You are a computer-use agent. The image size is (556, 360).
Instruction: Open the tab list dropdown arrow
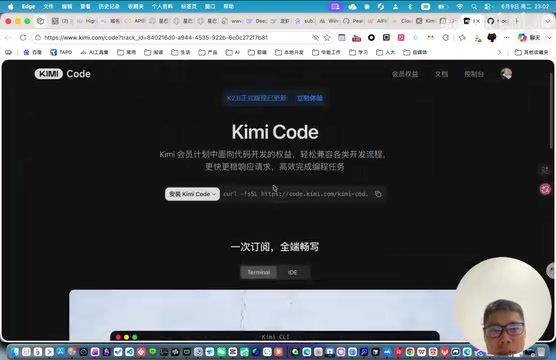pyautogui.click(x=548, y=21)
